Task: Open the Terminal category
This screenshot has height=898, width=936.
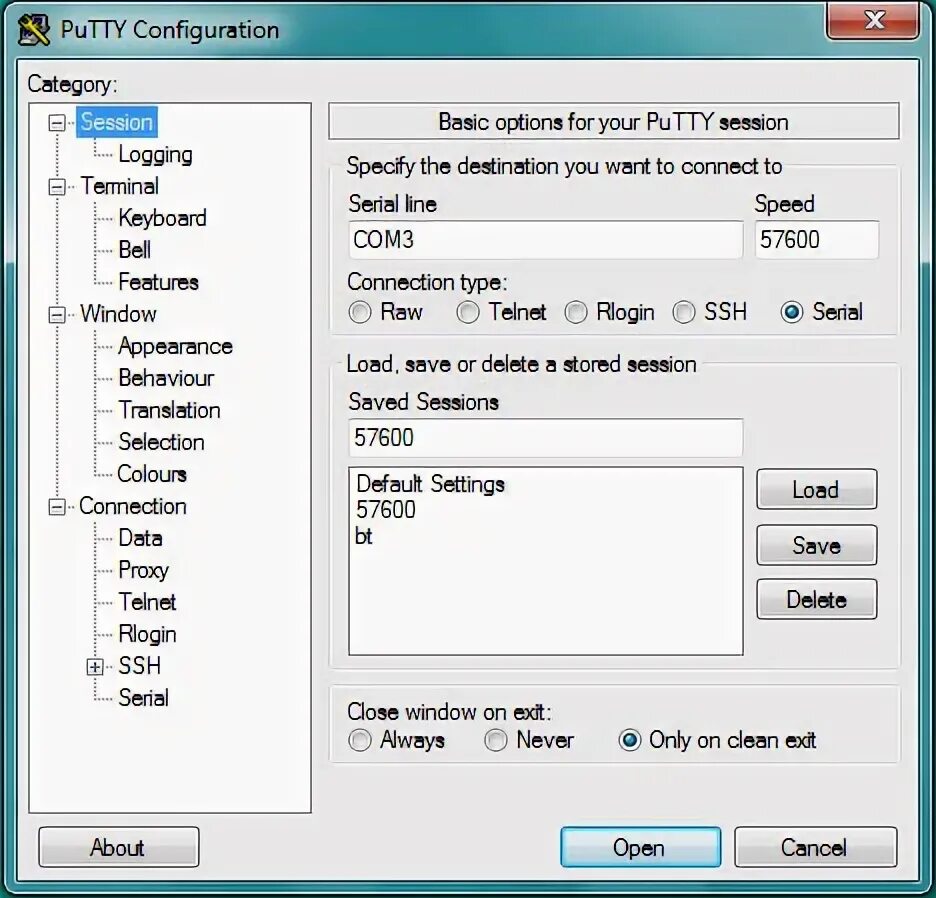Action: (119, 186)
